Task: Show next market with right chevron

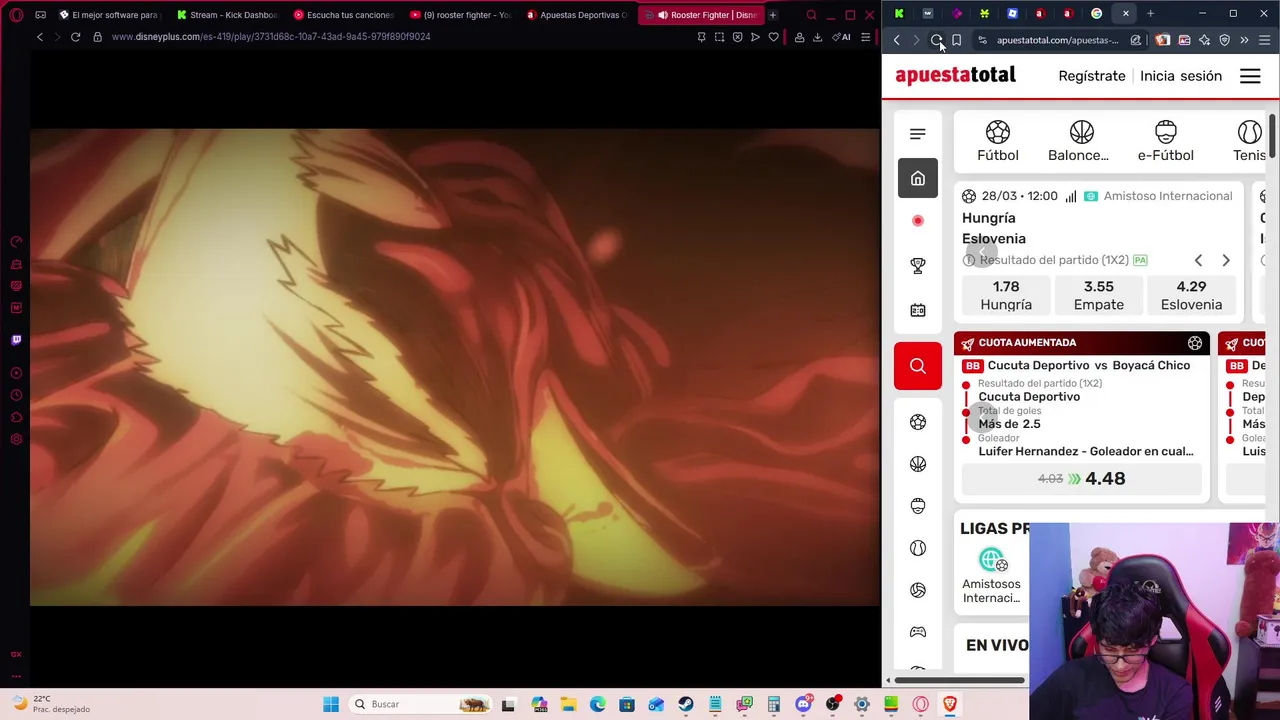Action: point(1225,260)
